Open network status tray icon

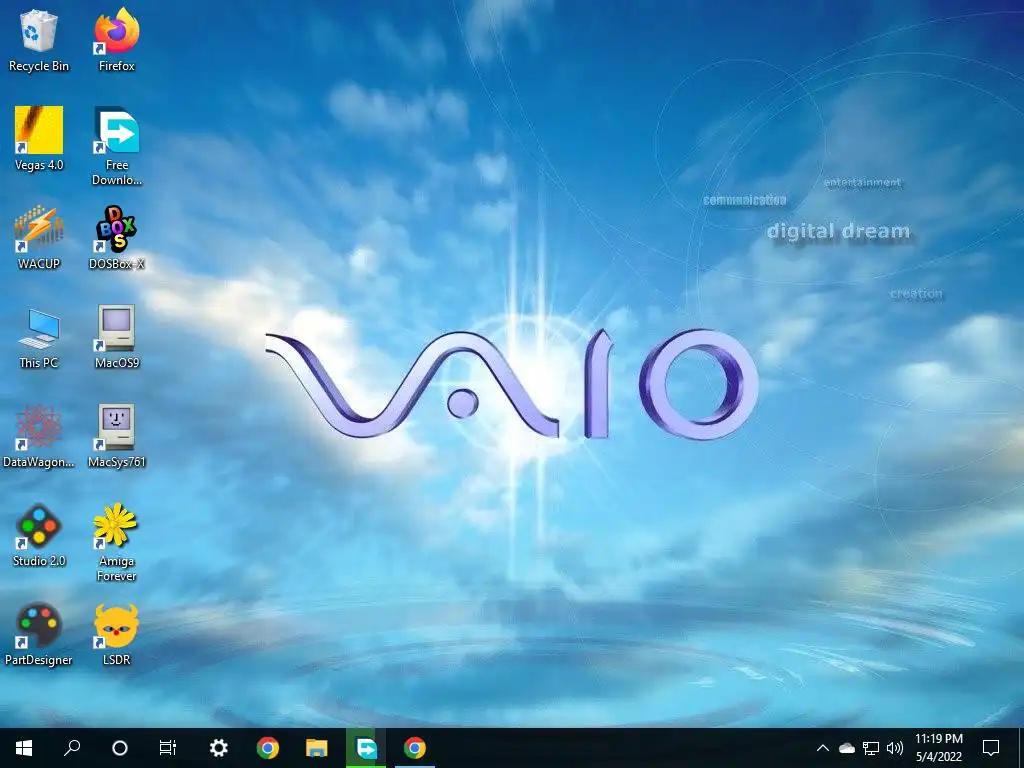pos(871,748)
